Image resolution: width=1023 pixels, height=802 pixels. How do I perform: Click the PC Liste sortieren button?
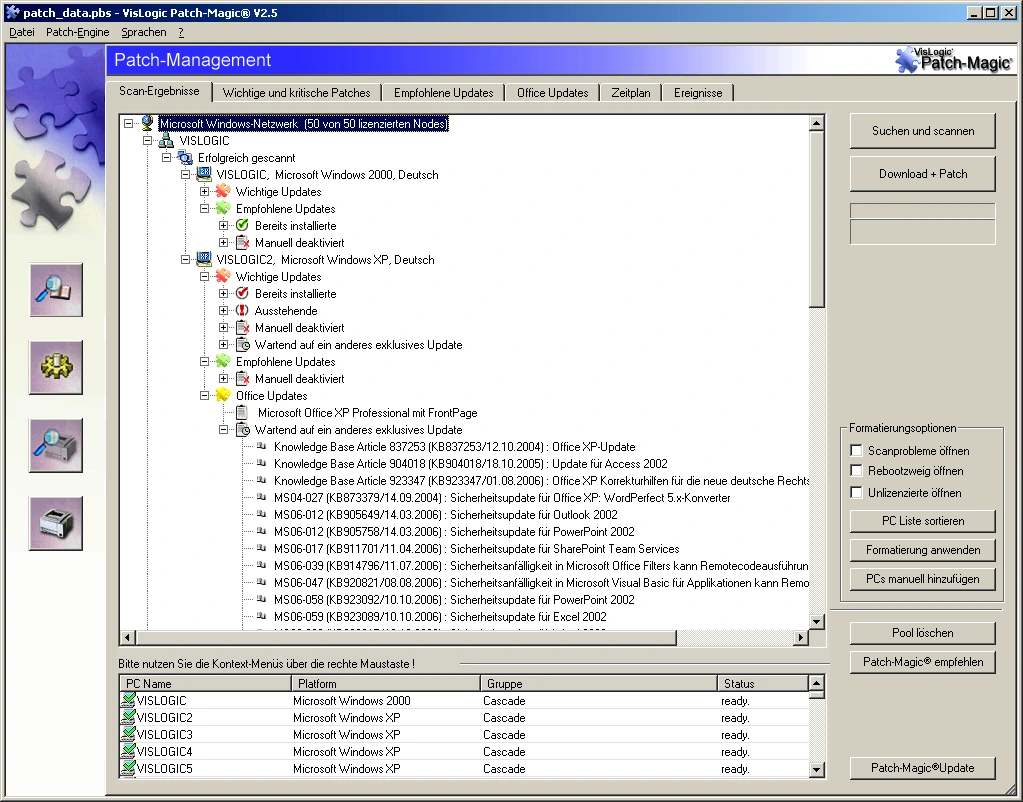tap(923, 521)
